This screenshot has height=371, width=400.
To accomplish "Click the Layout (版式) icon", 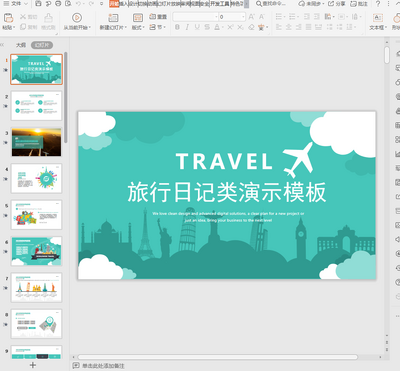I will tap(138, 18).
